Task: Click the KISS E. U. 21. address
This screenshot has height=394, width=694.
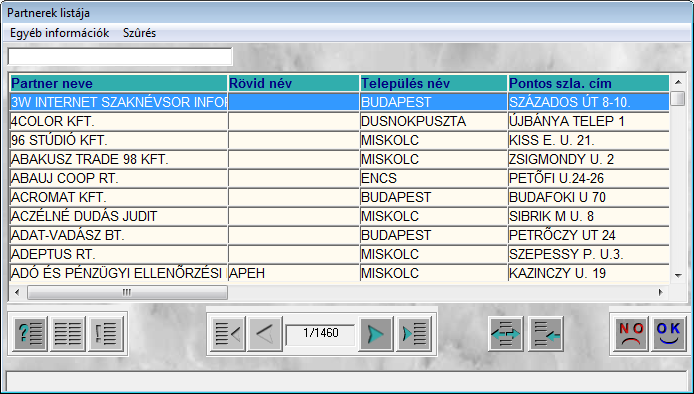Action: 589,140
